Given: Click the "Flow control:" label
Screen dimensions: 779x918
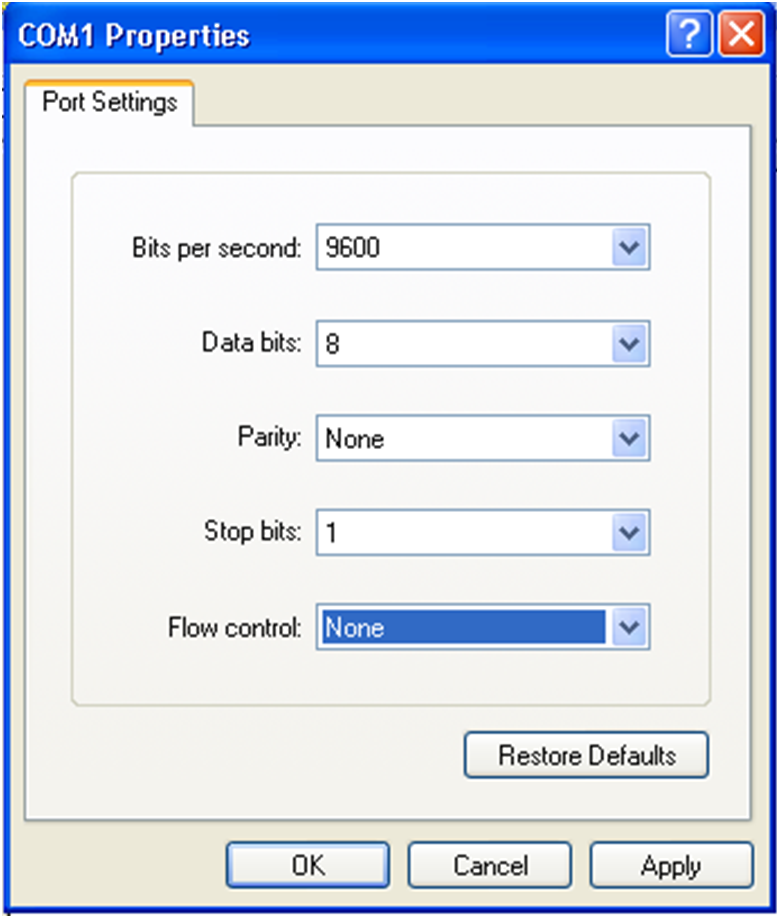Looking at the screenshot, I should pyautogui.click(x=234, y=628).
